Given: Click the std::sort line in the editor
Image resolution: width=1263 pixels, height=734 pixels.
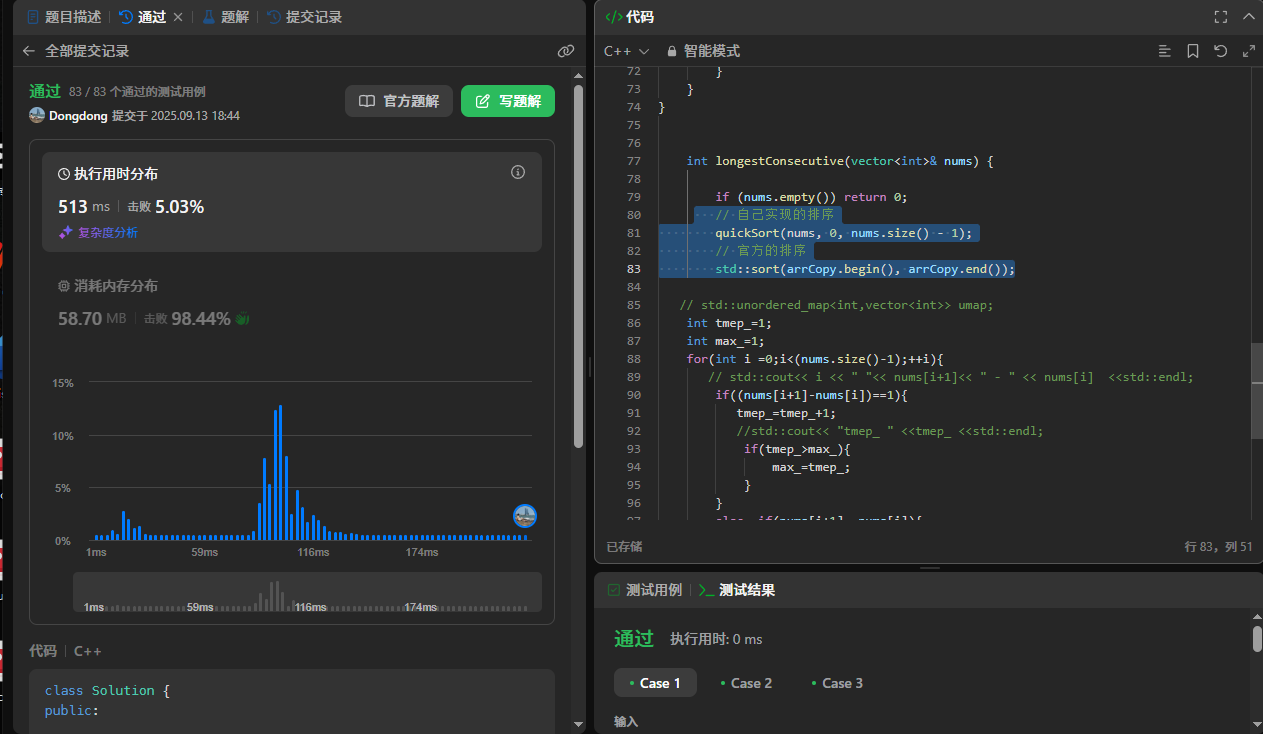Looking at the screenshot, I should pos(865,269).
